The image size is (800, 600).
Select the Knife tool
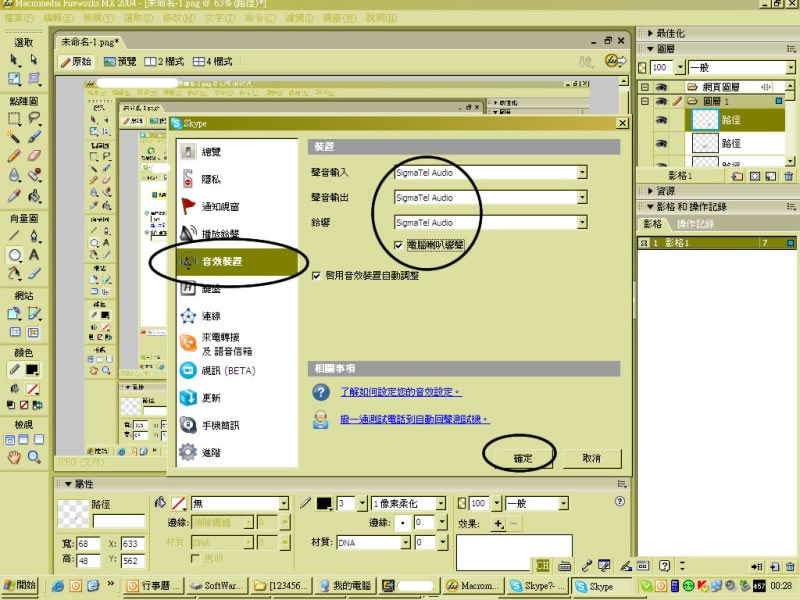pyautogui.click(x=34, y=273)
